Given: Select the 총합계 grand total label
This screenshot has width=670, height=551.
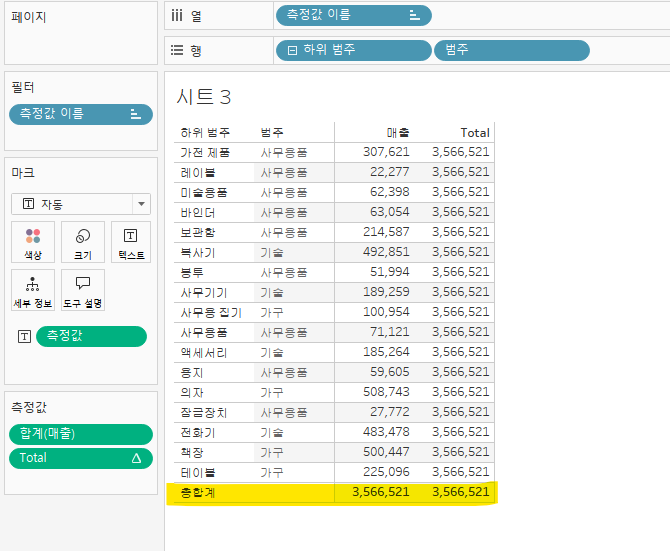Looking at the screenshot, I should pos(197,492).
